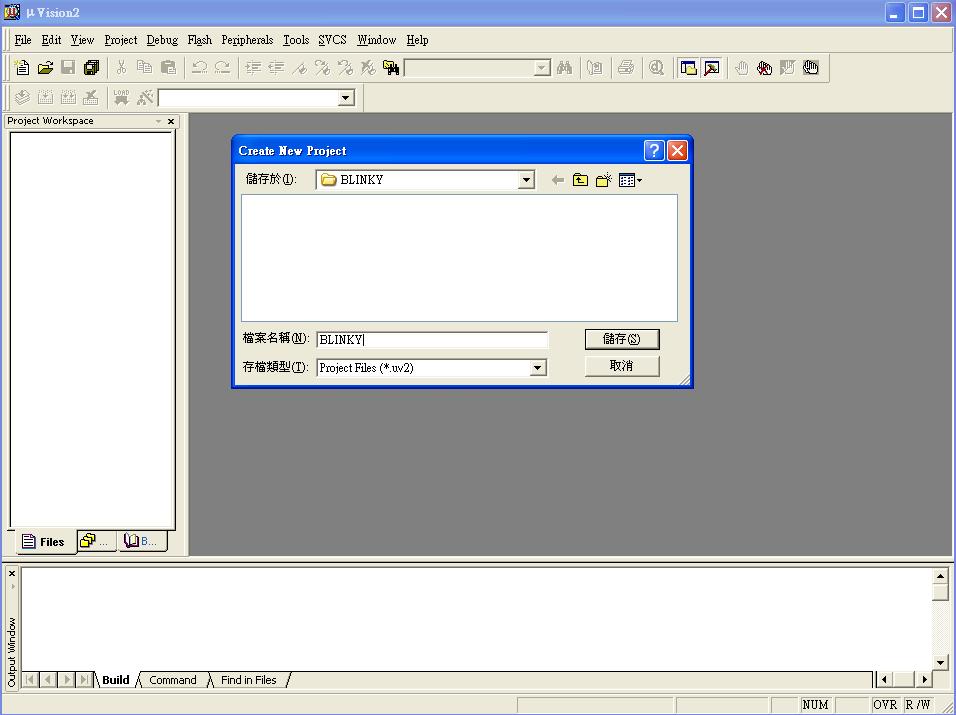Open the Project menu
The image size is (956, 715).
tap(120, 40)
